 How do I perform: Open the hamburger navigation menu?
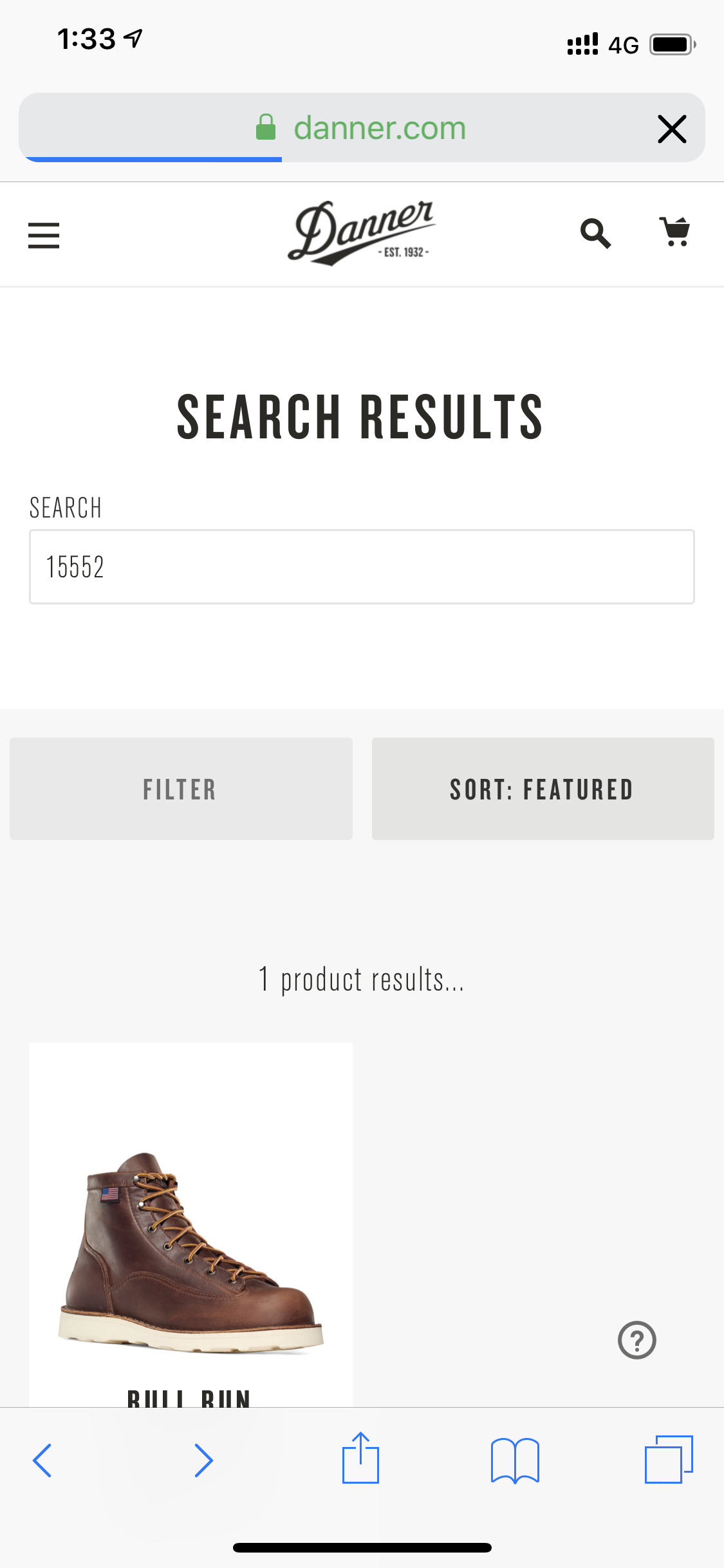tap(44, 235)
